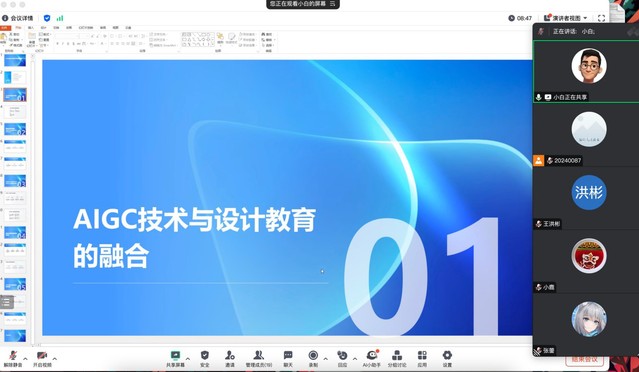Unmute microphone with 解除静音 button
This screenshot has width=639, height=372.
pos(13,359)
